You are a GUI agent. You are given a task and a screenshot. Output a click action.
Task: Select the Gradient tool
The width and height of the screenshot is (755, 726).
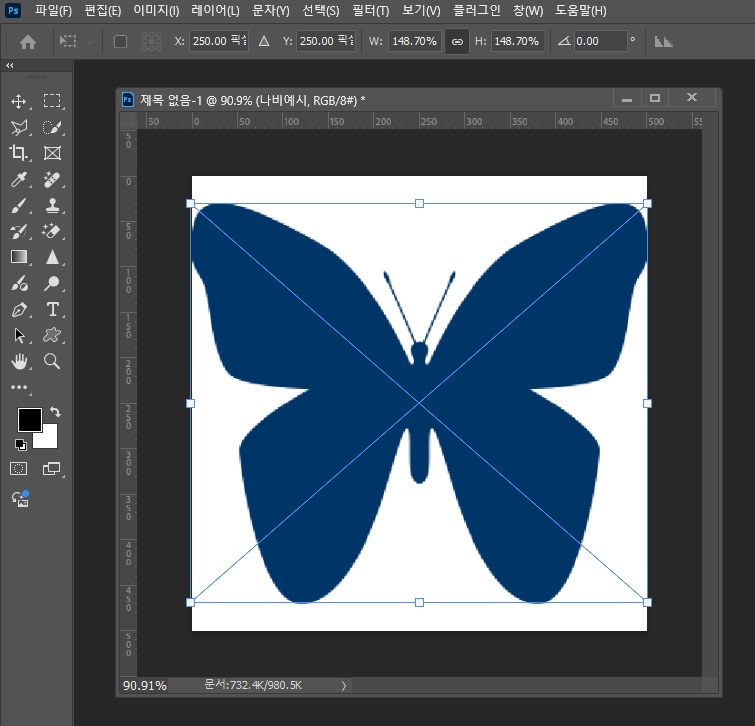click(19, 257)
